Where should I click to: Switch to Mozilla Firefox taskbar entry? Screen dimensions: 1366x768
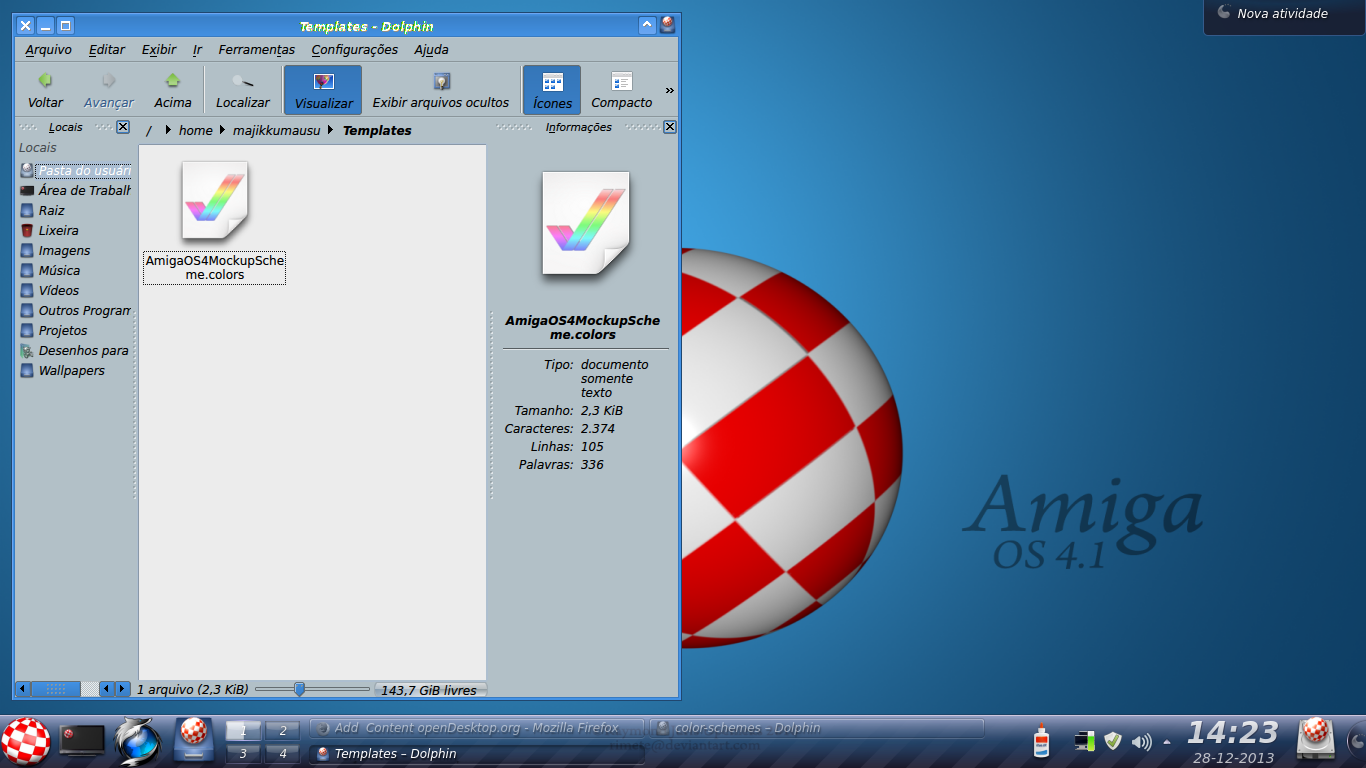[477, 728]
